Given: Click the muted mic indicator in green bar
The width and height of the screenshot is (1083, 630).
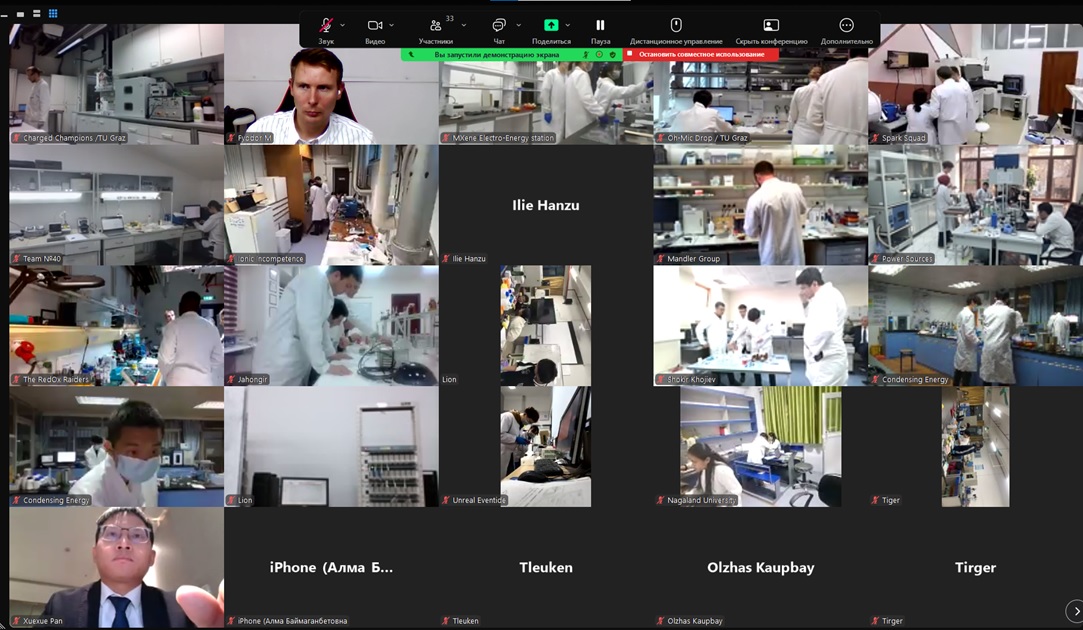Looking at the screenshot, I should (586, 55).
